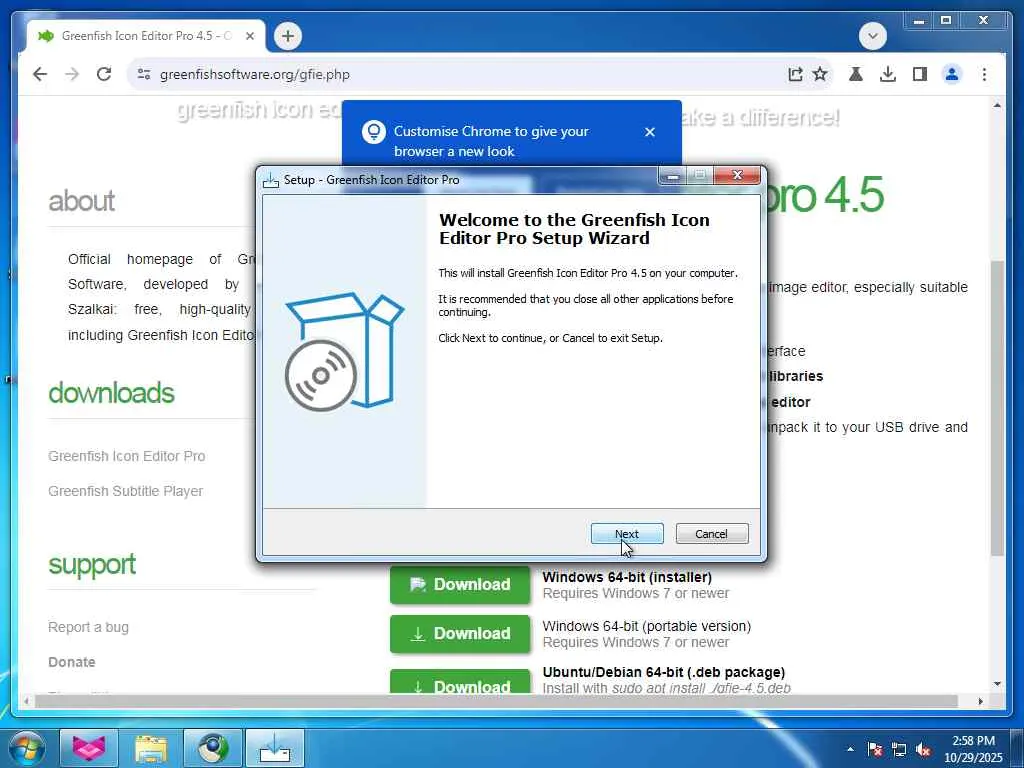This screenshot has height=768, width=1024.
Task: Open Report a bug link
Action: pos(88,627)
